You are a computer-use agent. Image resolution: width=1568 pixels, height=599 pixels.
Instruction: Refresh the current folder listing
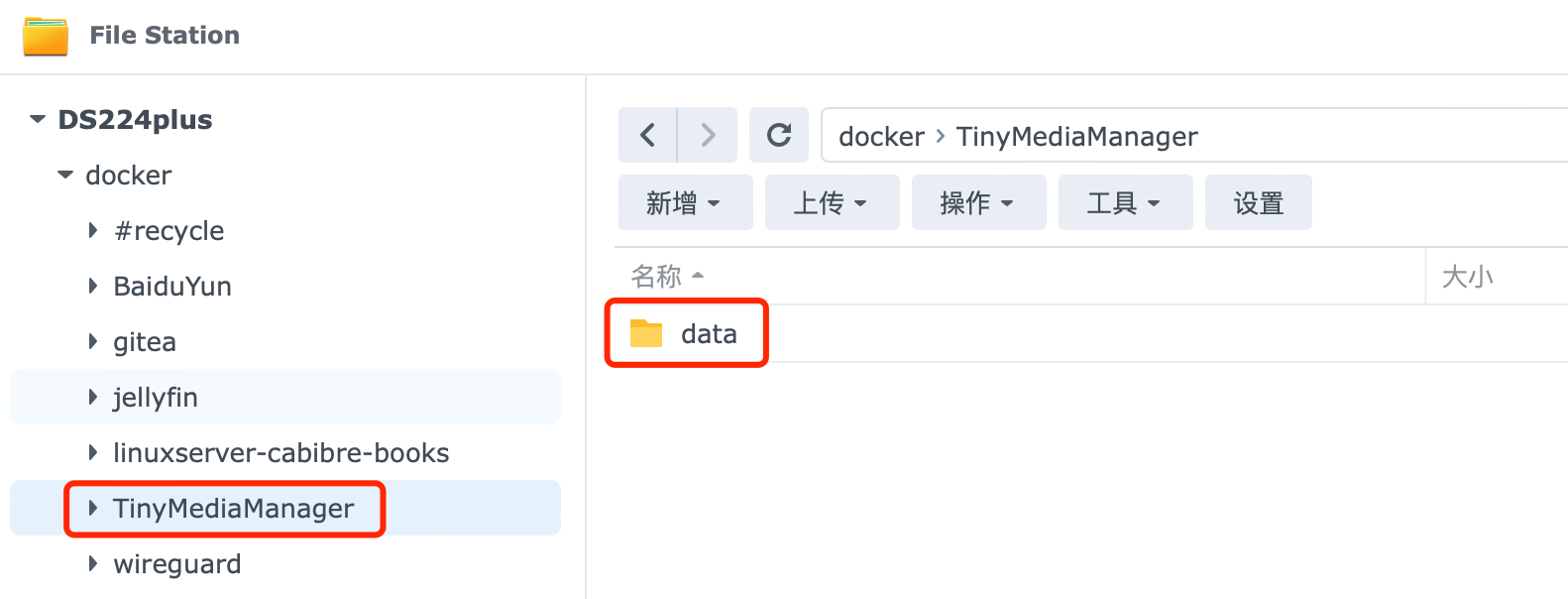pyautogui.click(x=779, y=135)
